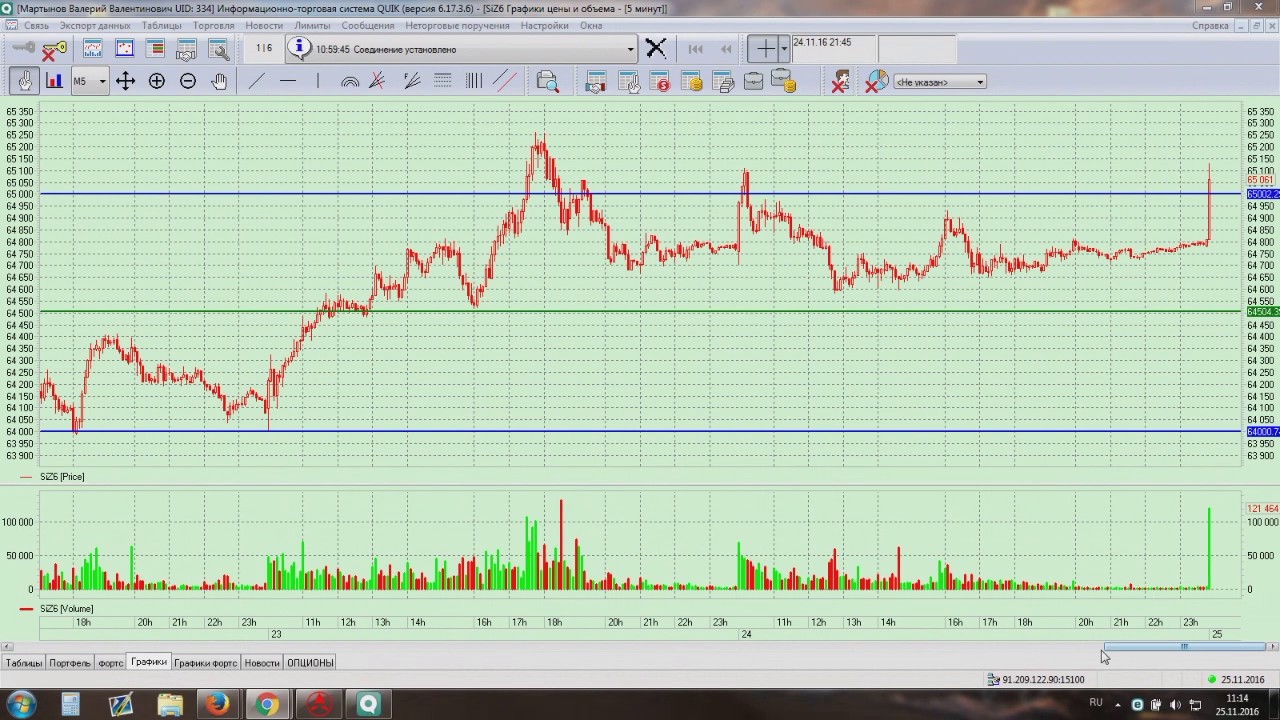Screen dimensions: 1280x720
Task: Open the Таблицы menu
Action: click(162, 25)
